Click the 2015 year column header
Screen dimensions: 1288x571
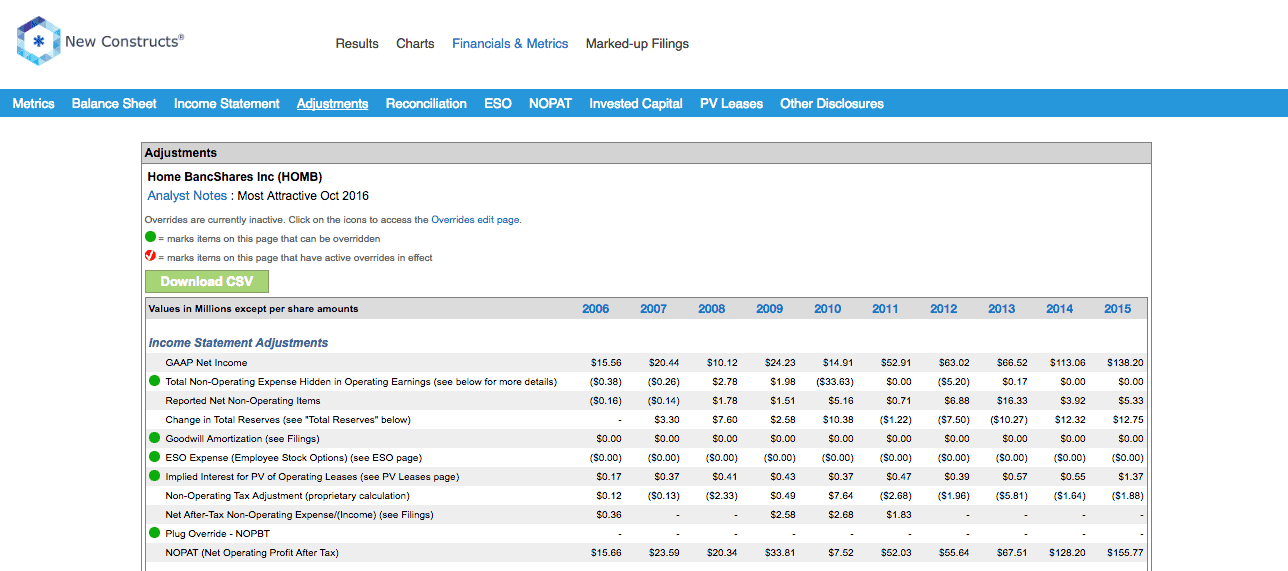click(x=1118, y=309)
